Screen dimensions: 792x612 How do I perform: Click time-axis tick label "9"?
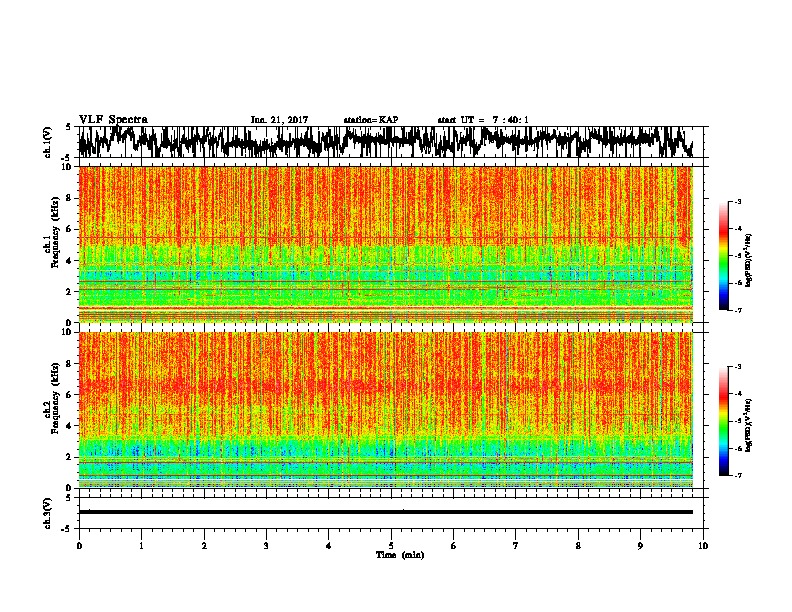click(640, 546)
